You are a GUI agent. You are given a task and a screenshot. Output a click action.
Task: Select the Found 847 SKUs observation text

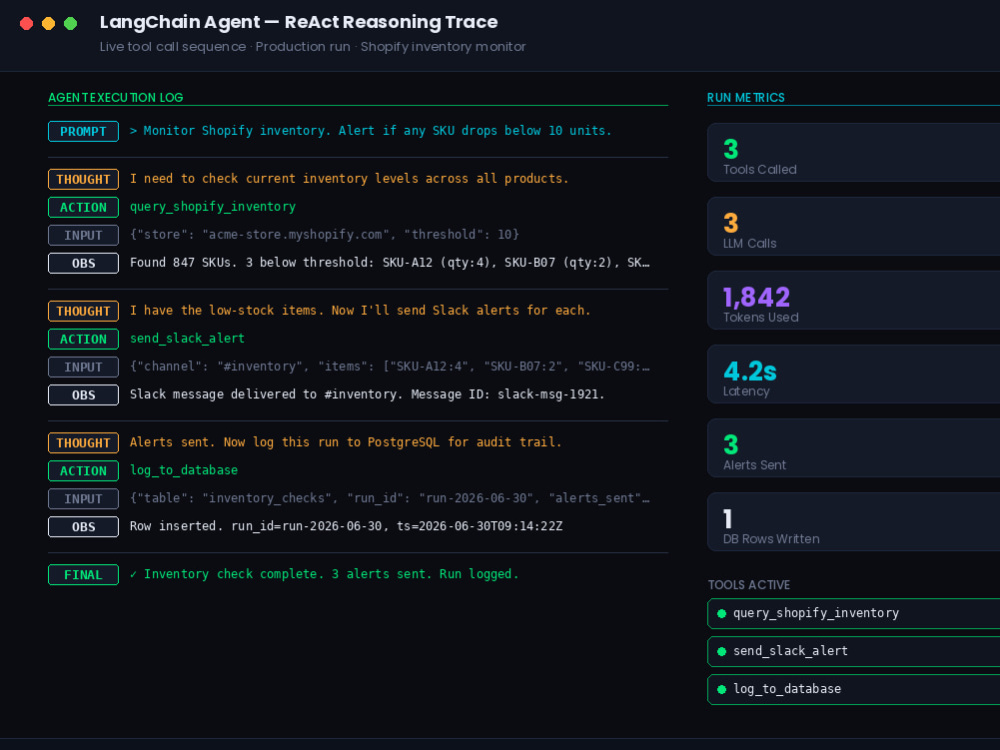(x=390, y=263)
